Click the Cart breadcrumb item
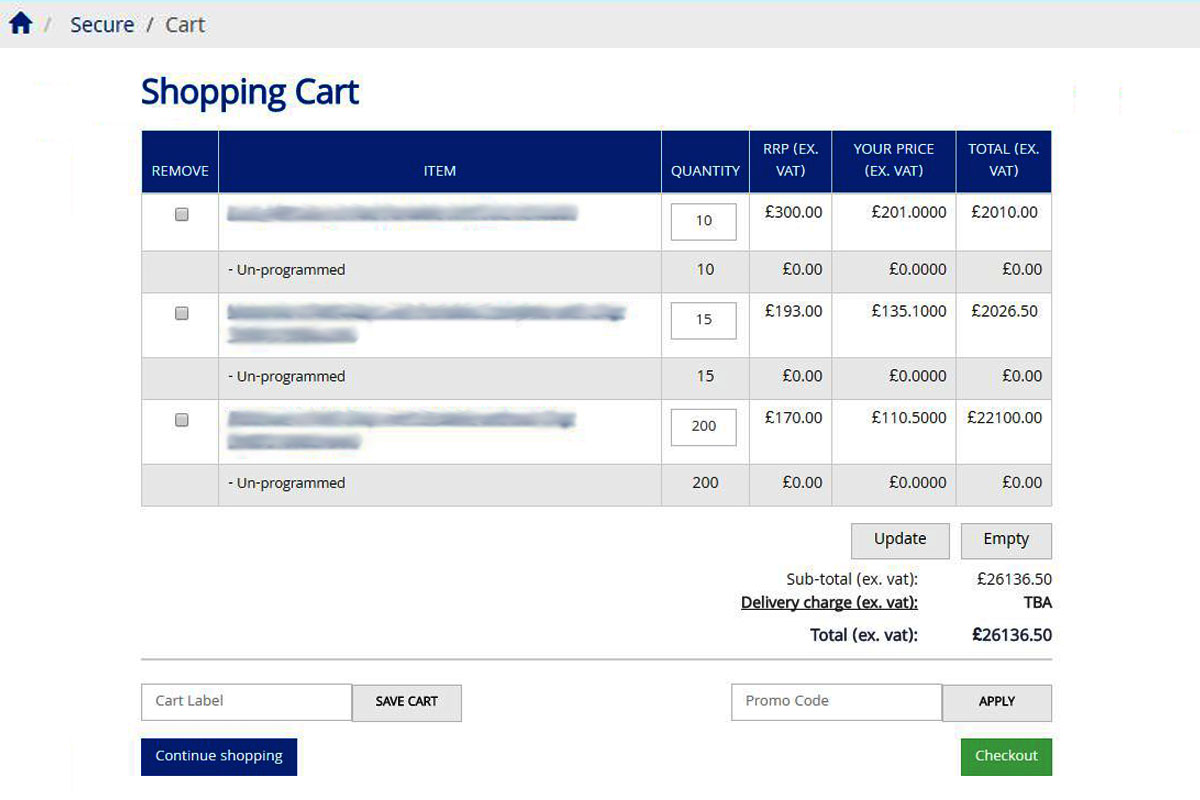This screenshot has height=800, width=1200. pos(185,25)
